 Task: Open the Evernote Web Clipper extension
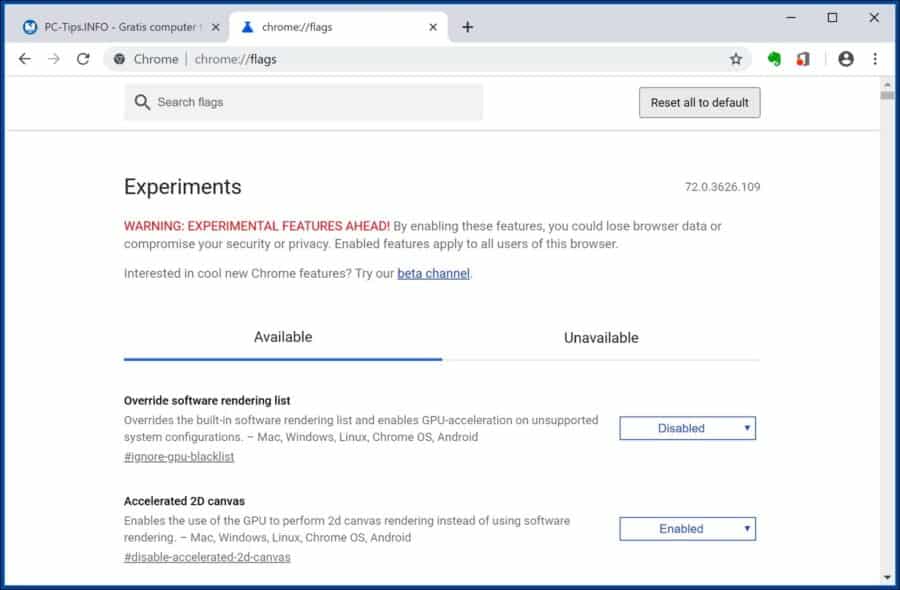point(774,59)
